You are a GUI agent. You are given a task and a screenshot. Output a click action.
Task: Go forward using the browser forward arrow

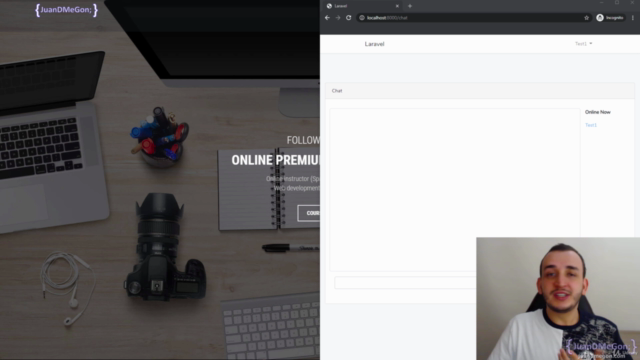[338, 18]
